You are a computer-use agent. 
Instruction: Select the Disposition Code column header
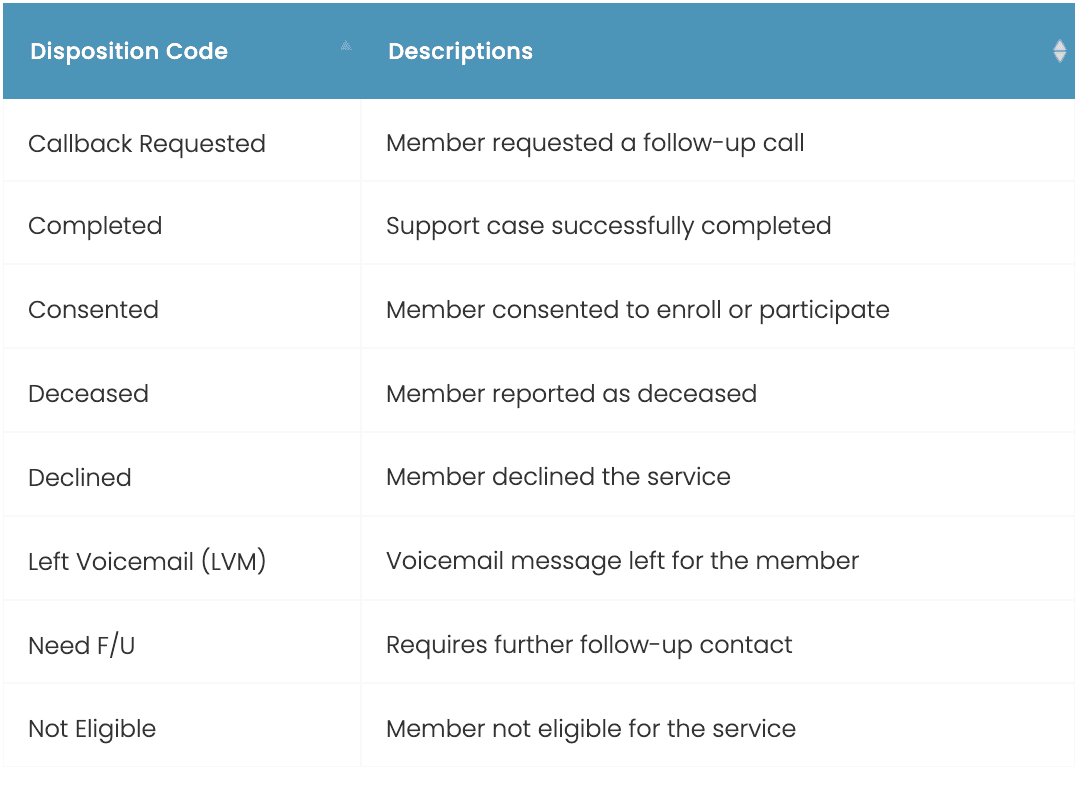click(x=129, y=52)
